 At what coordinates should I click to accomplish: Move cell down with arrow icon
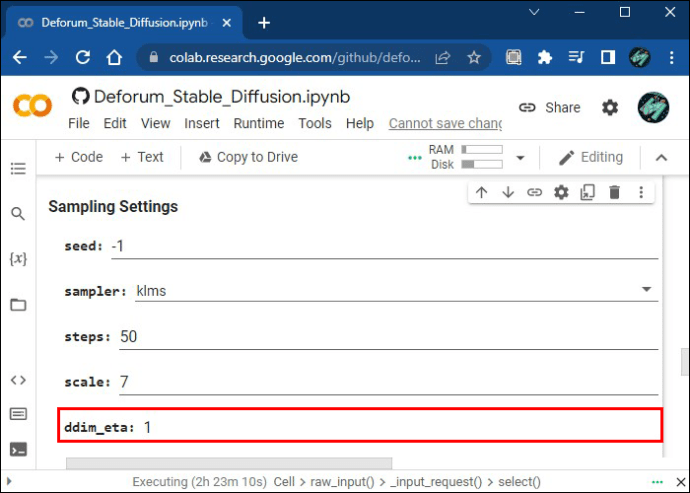coord(508,192)
